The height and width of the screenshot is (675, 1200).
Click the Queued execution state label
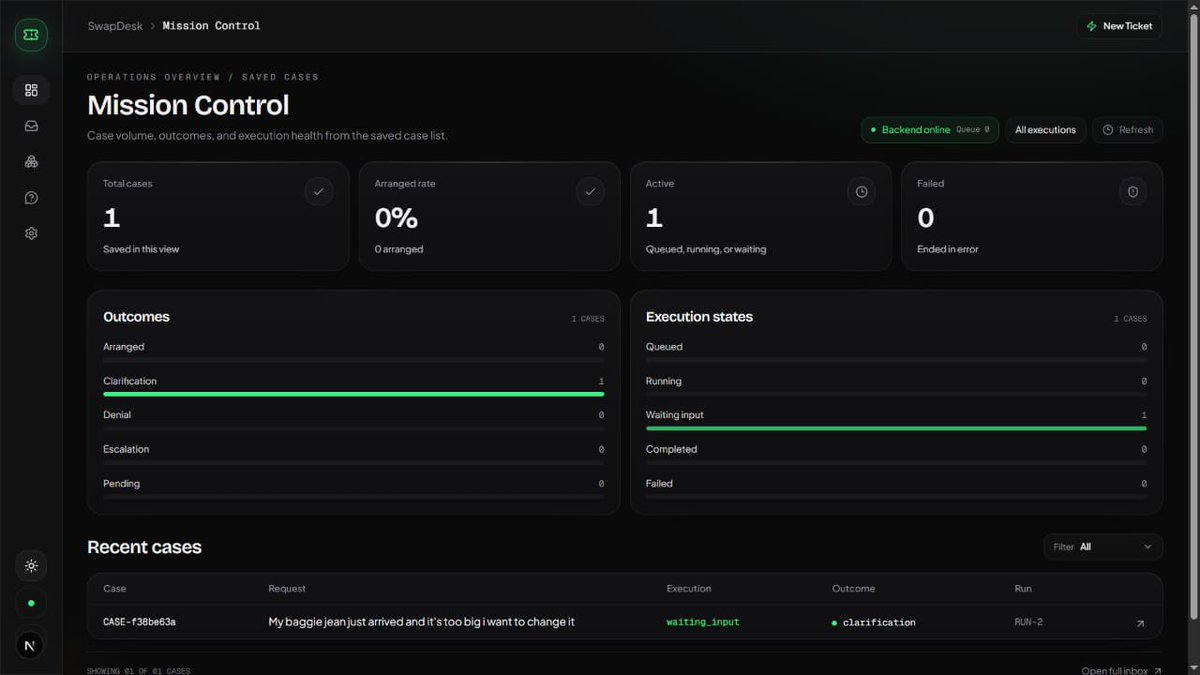coord(664,347)
